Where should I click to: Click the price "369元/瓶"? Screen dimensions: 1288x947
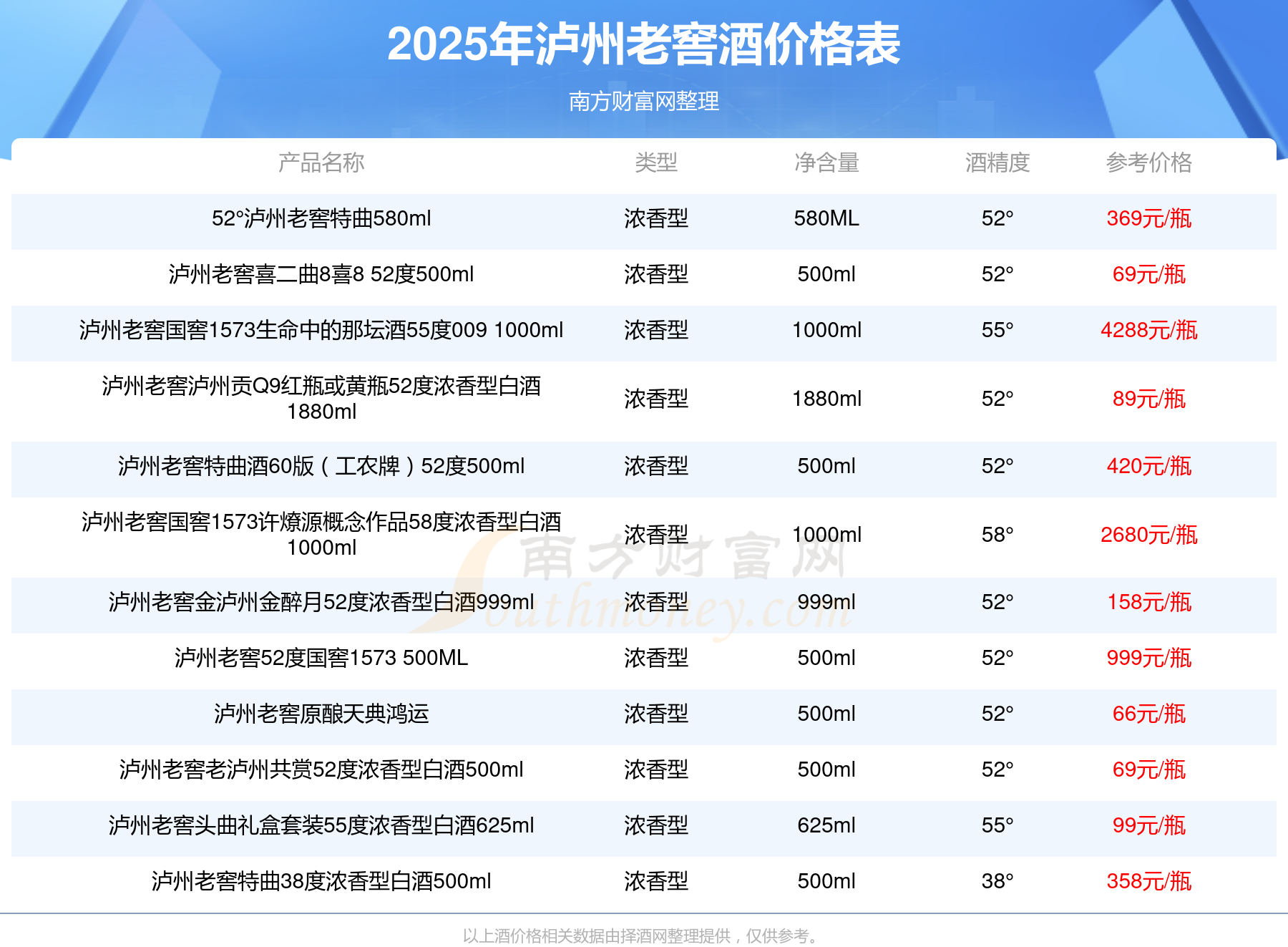click(x=1149, y=218)
